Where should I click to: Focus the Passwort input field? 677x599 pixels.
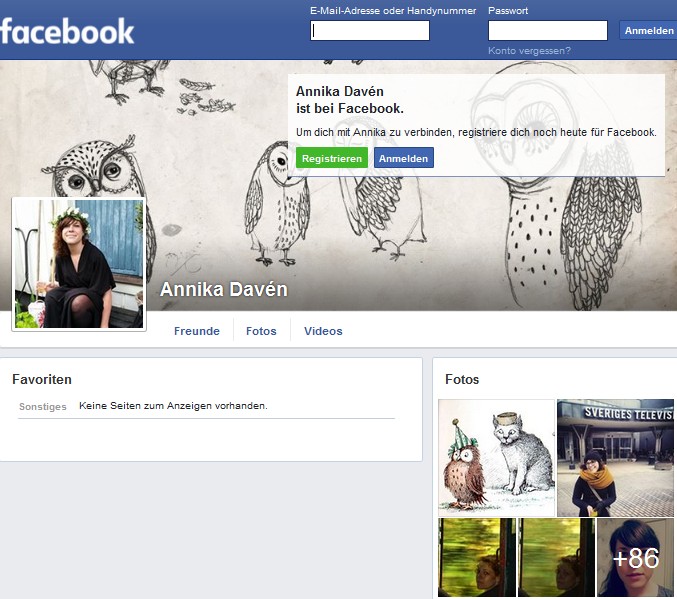click(x=547, y=31)
